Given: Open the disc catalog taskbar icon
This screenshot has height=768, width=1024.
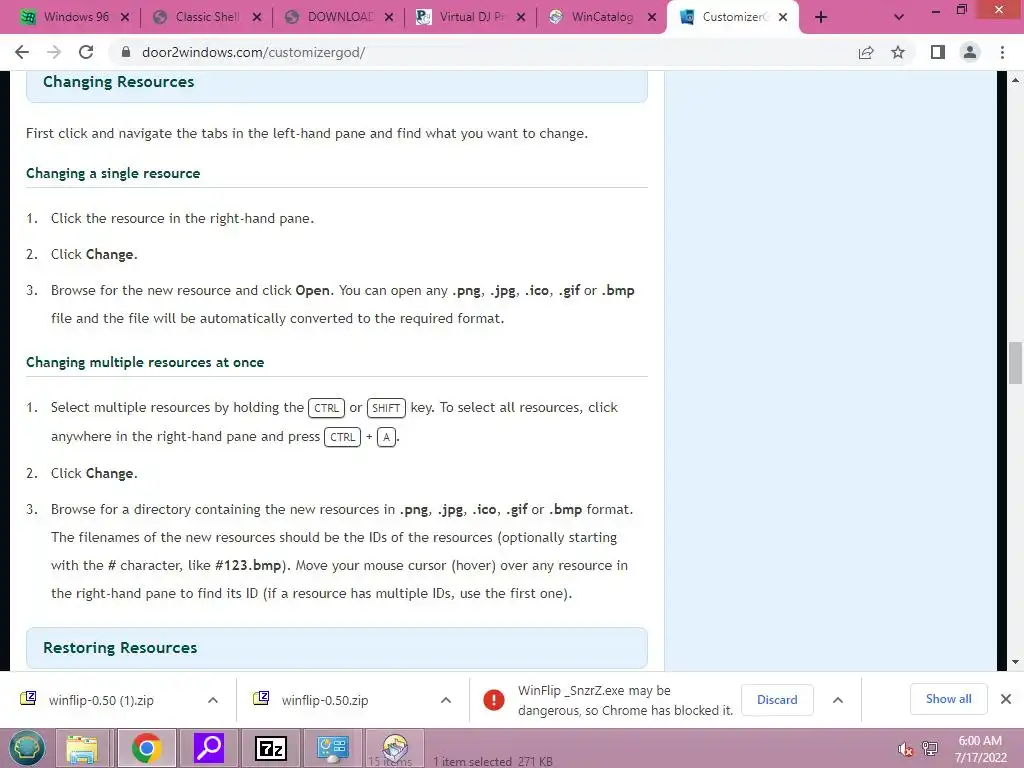Looking at the screenshot, I should pyautogui.click(x=394, y=748).
